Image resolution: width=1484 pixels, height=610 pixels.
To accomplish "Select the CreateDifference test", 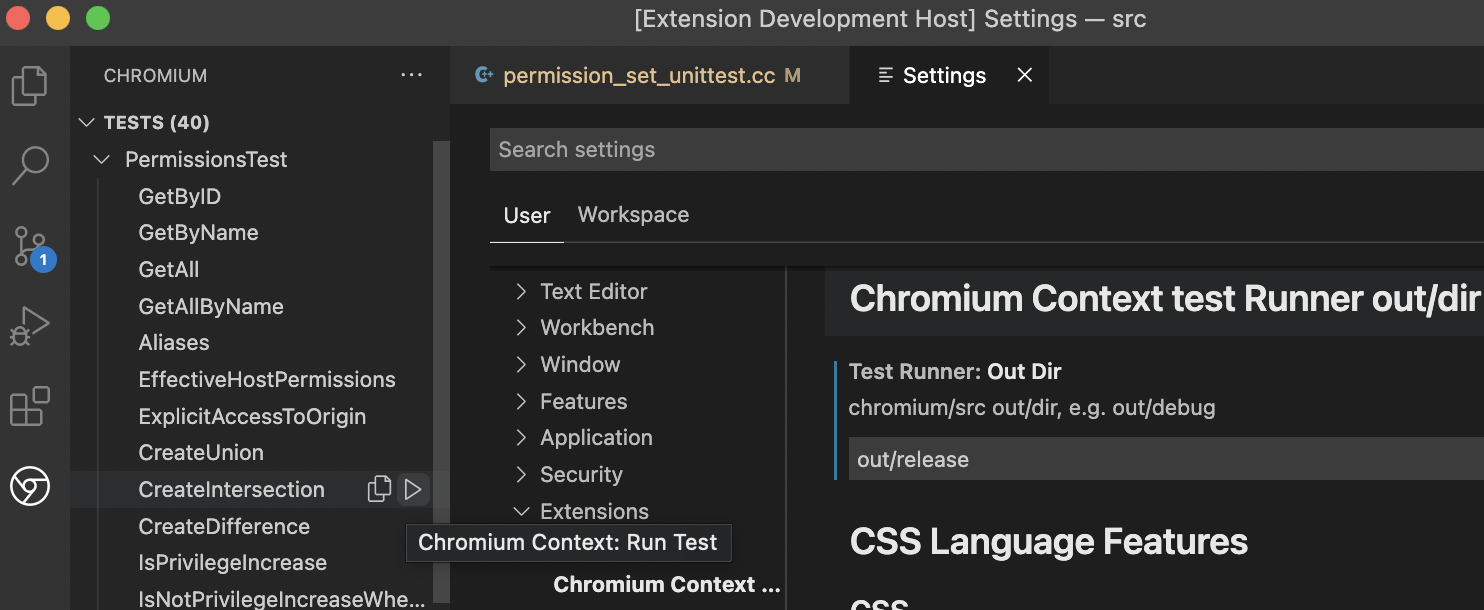I will tap(224, 527).
